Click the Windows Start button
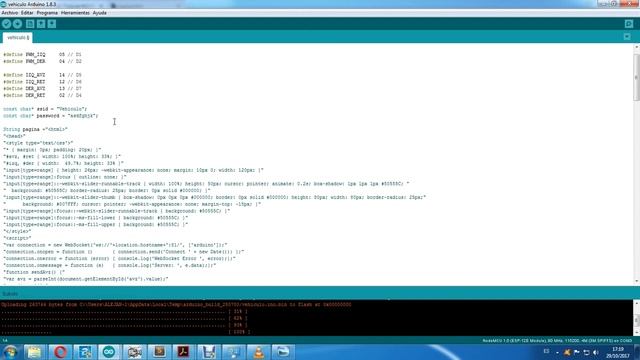The height and width of the screenshot is (360, 640). tap(10, 352)
